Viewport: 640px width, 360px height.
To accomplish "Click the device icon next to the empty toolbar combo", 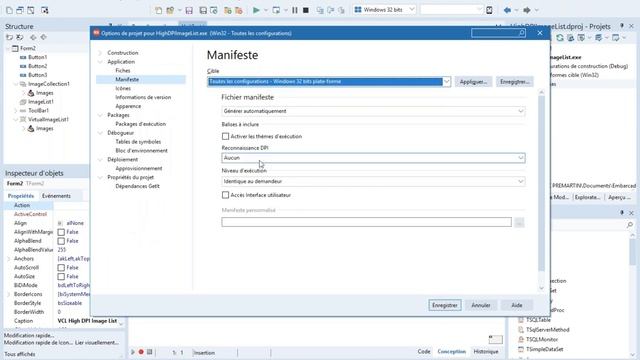I will coord(489,10).
